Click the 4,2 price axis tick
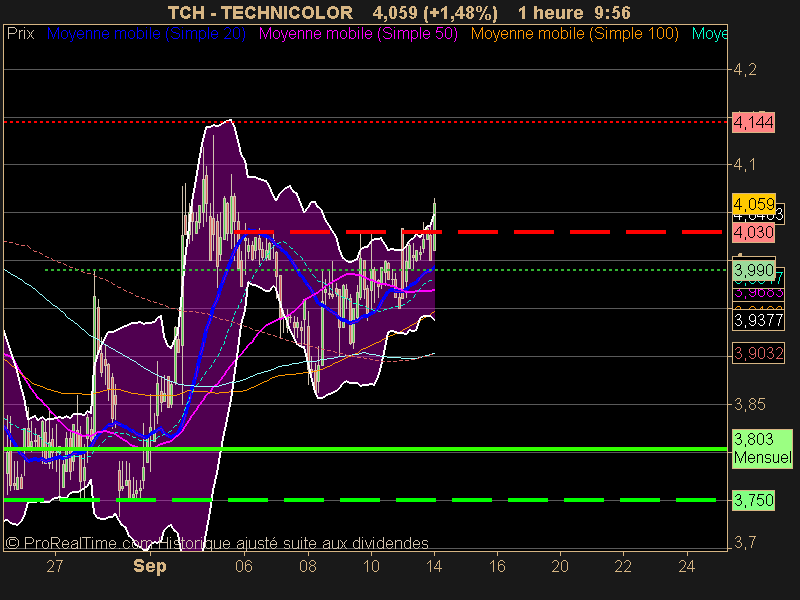Image resolution: width=800 pixels, height=600 pixels. tap(745, 69)
